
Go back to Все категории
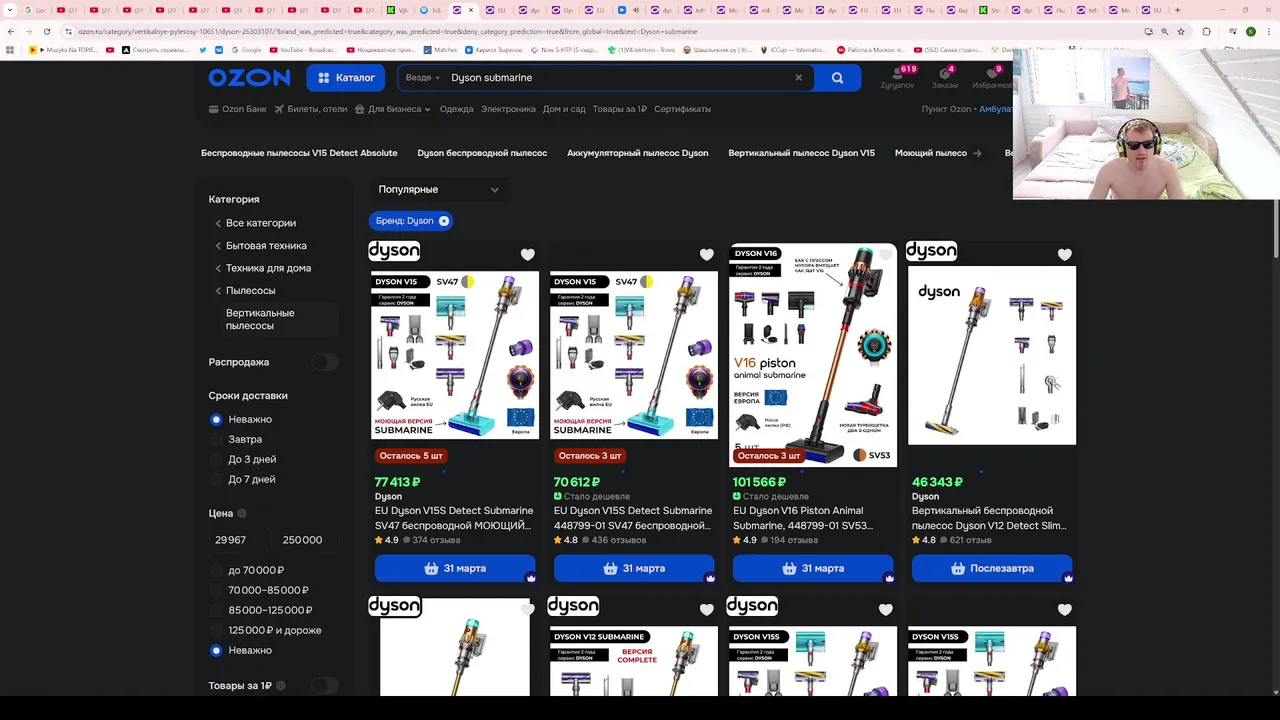[x=260, y=223]
